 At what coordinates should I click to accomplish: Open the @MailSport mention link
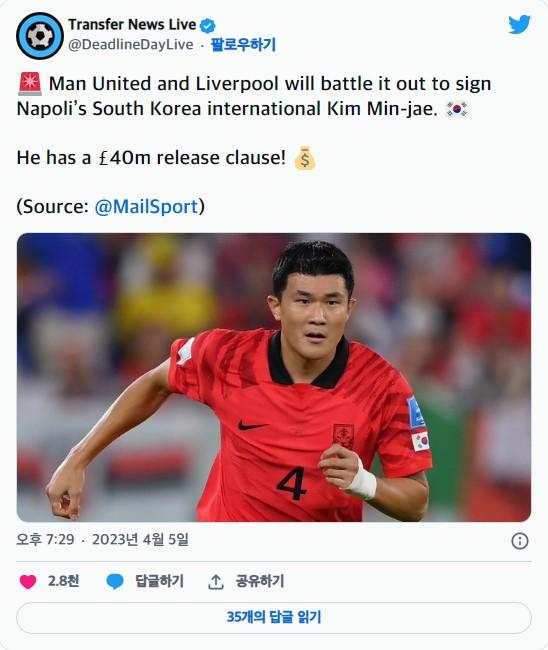[146, 206]
